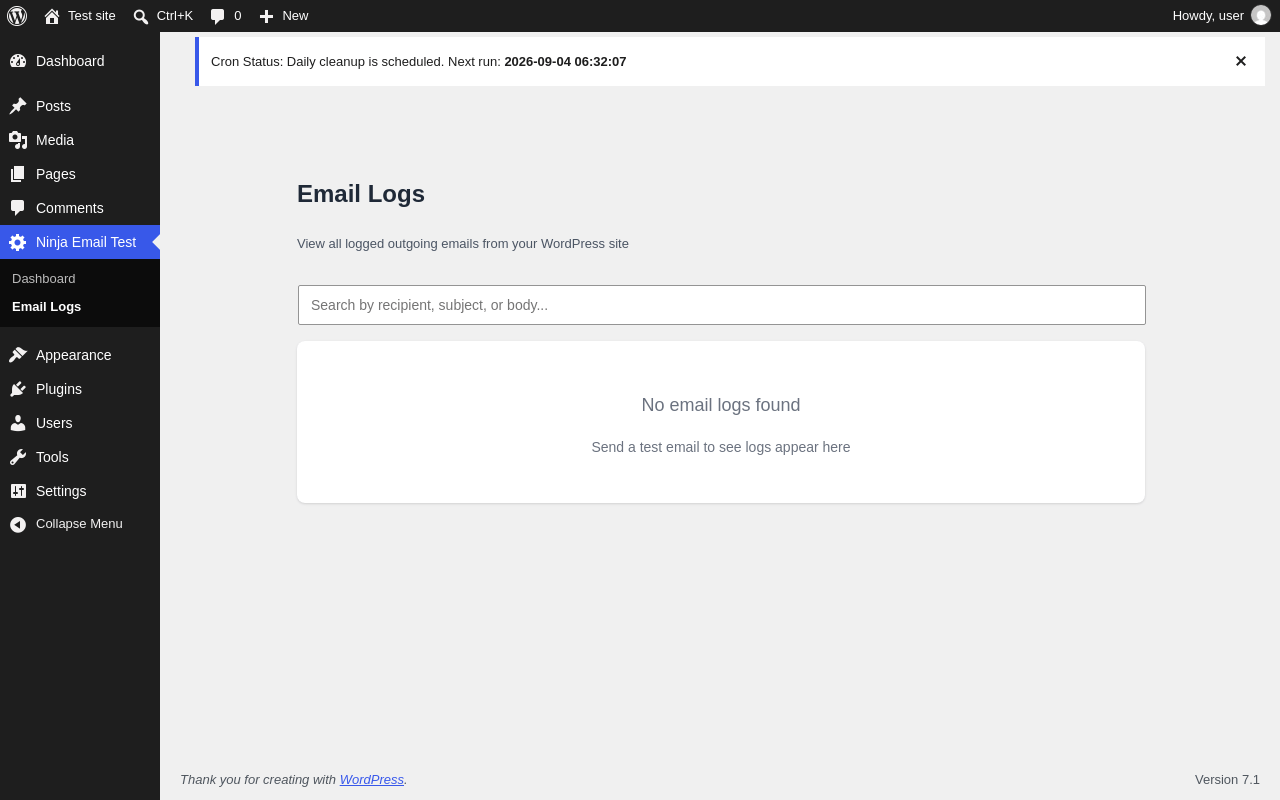This screenshot has height=800, width=1280.
Task: Click the Media icon in the sidebar
Action: point(18,140)
